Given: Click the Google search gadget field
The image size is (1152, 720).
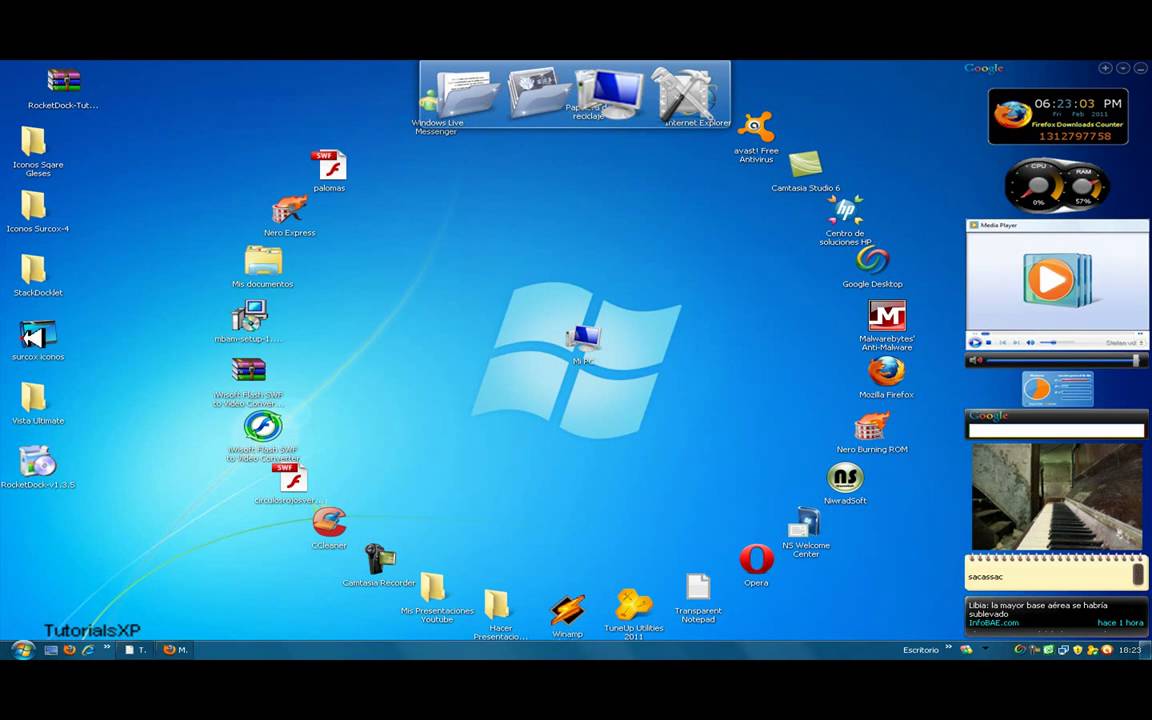Looking at the screenshot, I should (x=1056, y=431).
